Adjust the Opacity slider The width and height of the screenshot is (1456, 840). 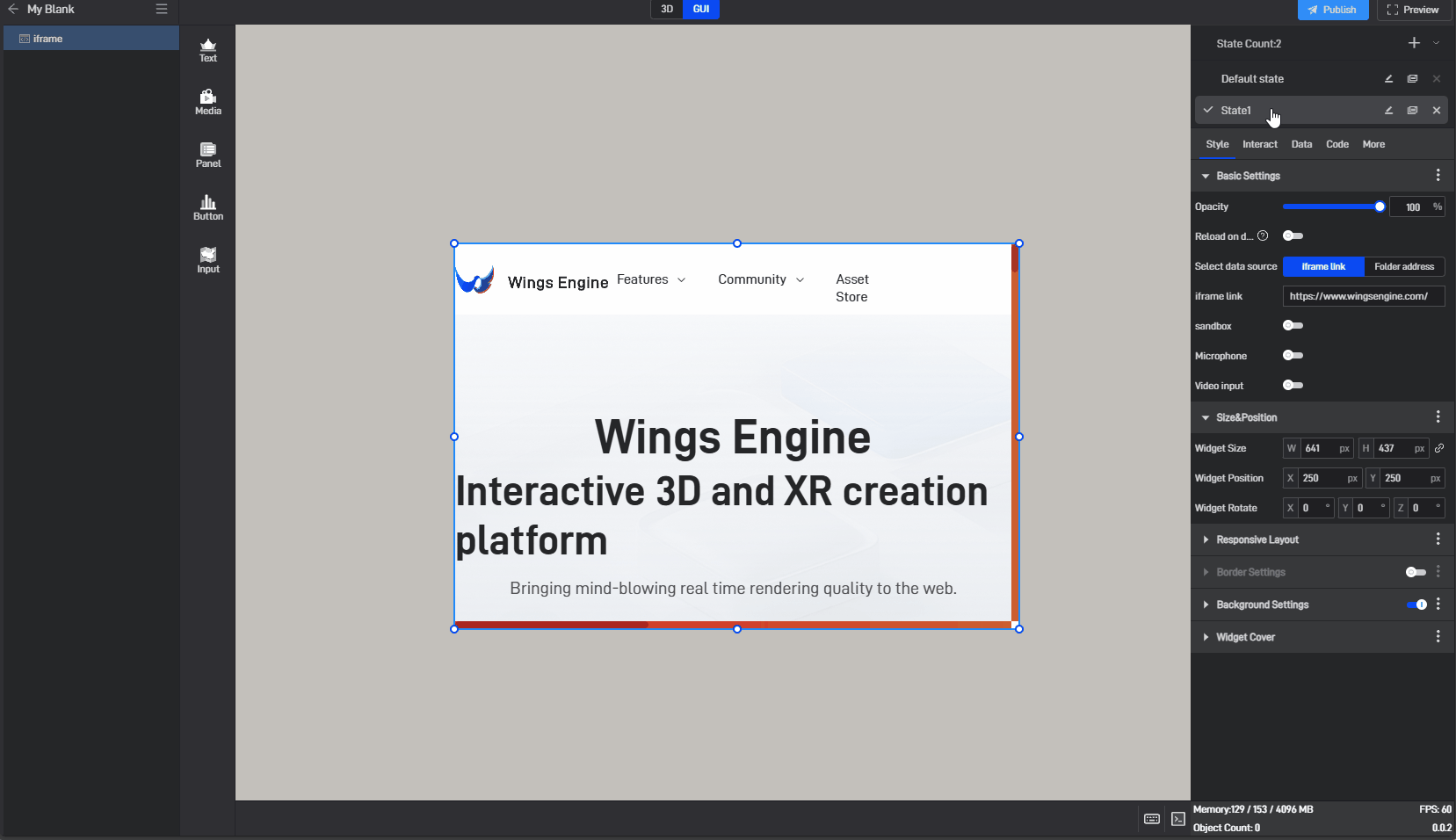(1333, 206)
